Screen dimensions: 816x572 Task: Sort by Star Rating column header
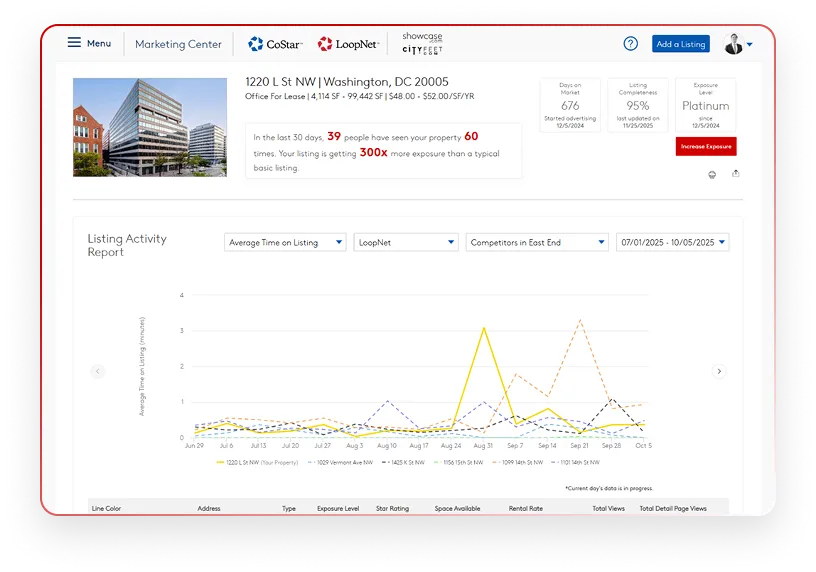point(392,509)
